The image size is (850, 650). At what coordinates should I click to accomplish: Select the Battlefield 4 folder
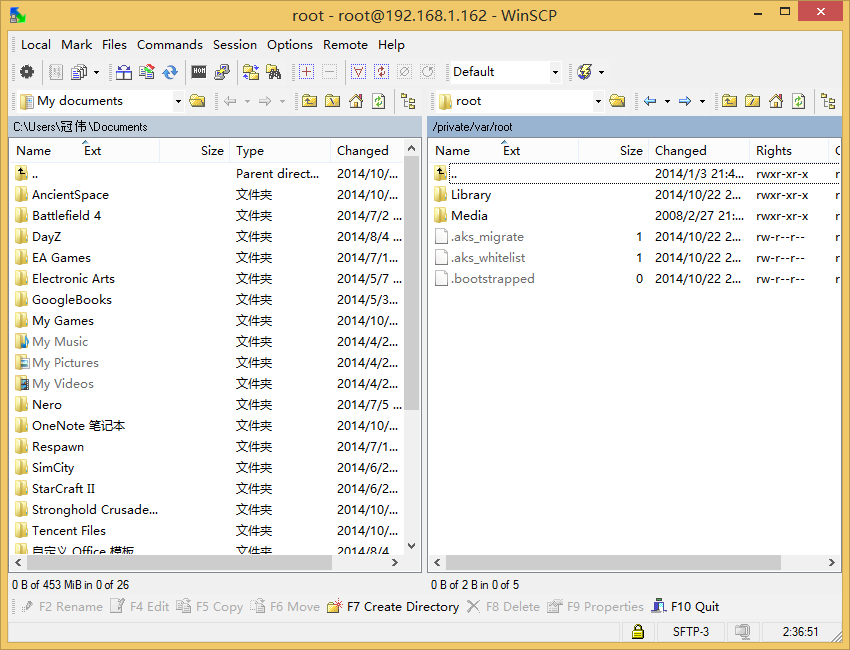coord(66,216)
